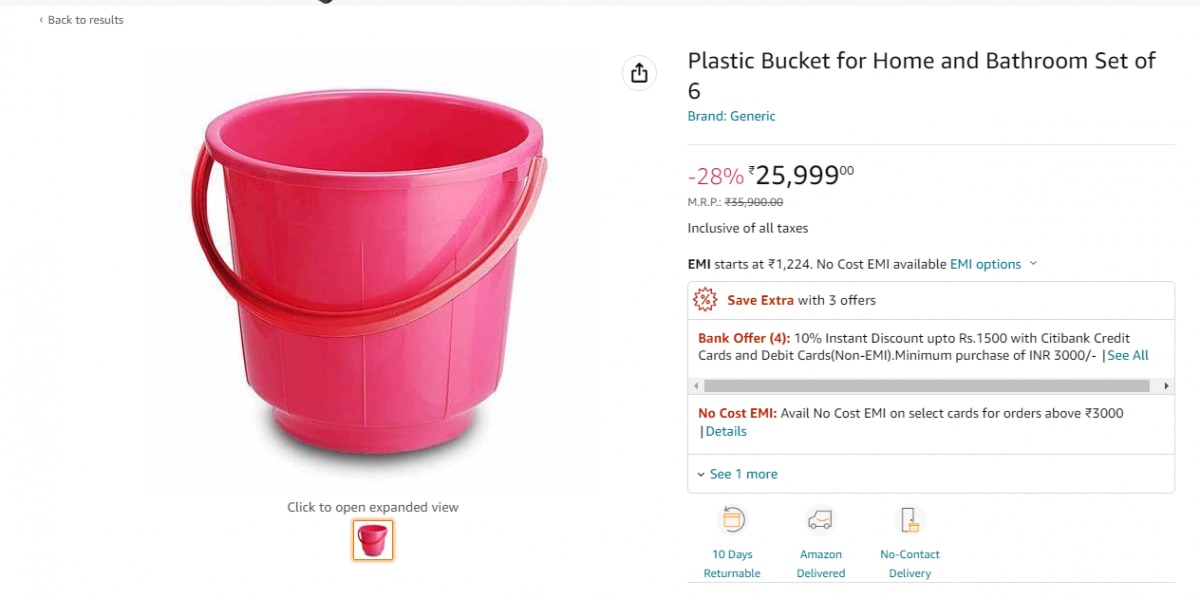Click the No-Contact Delivery door icon
The image size is (1200, 599).
909,519
